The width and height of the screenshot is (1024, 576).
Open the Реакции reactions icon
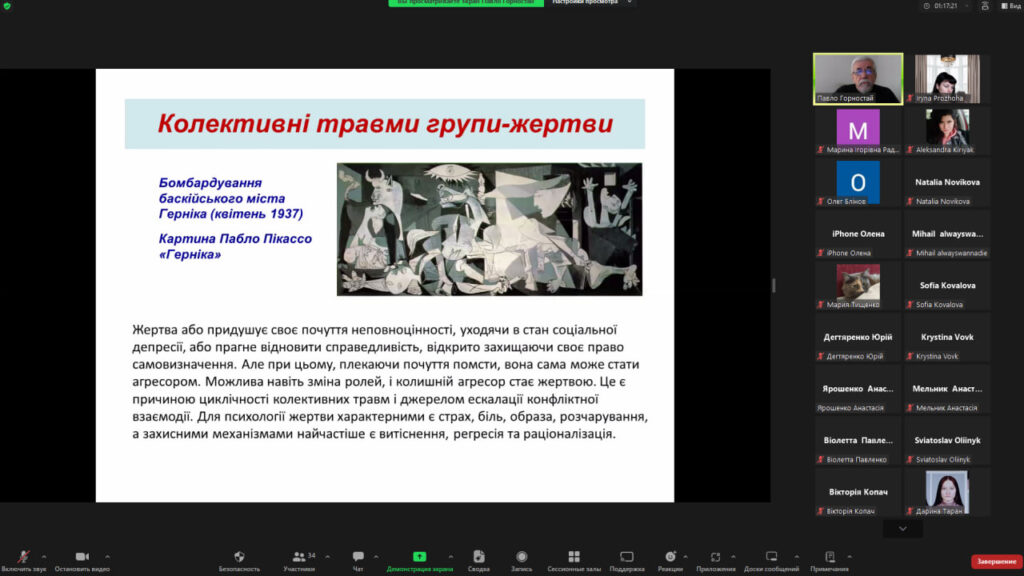pos(670,558)
